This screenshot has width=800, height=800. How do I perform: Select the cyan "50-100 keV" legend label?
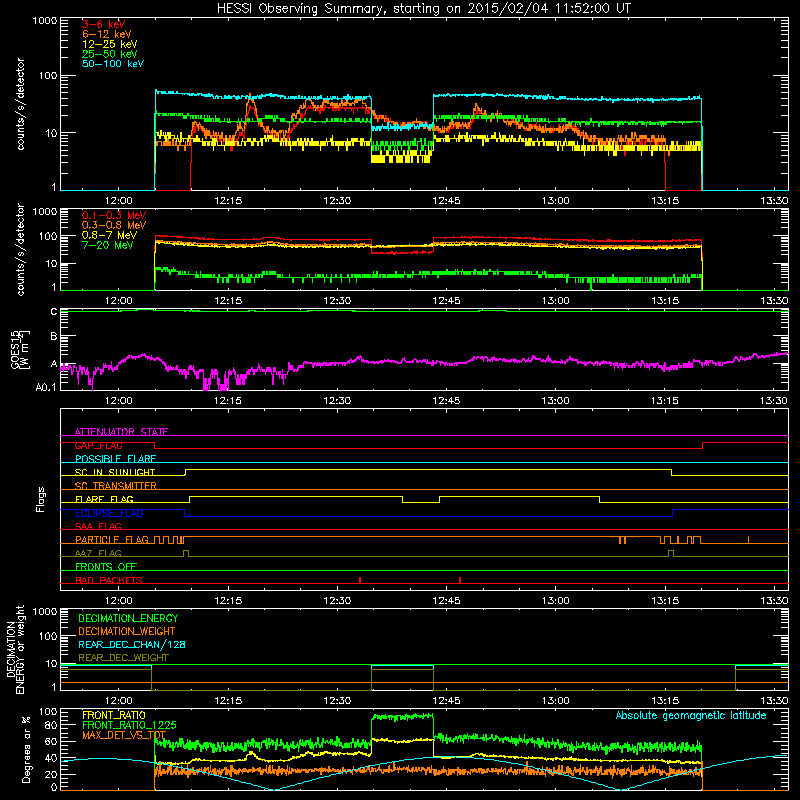[x=113, y=64]
